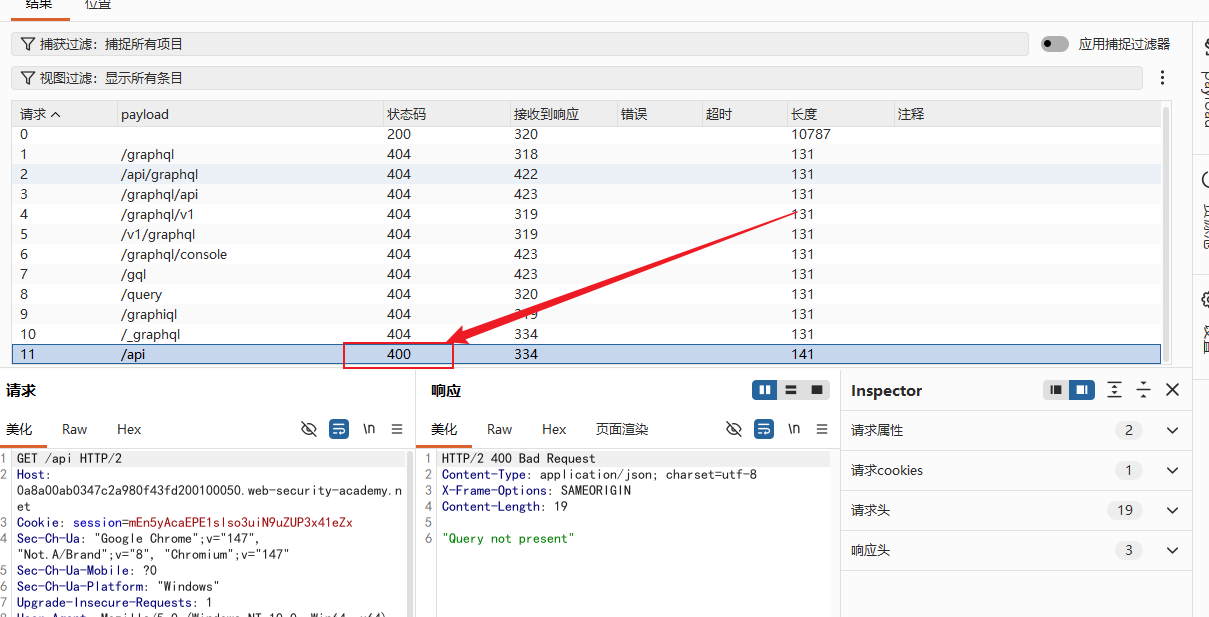Toggle line wrap in the response panel
This screenshot has height=617, width=1209.
(x=764, y=429)
